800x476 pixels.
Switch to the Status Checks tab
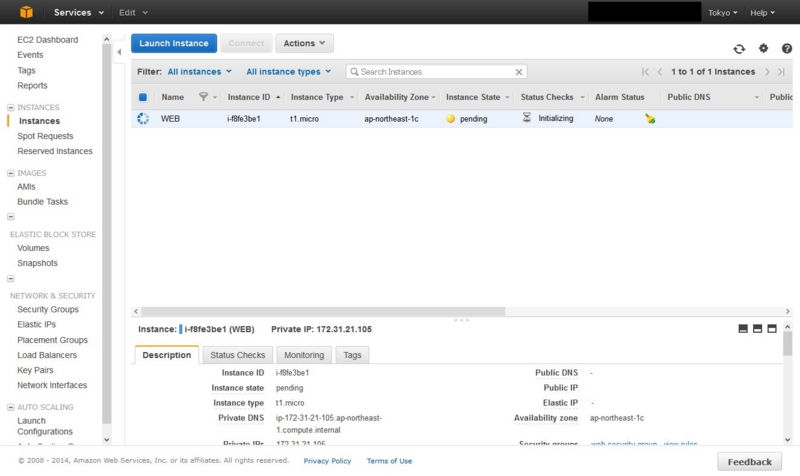tap(238, 355)
